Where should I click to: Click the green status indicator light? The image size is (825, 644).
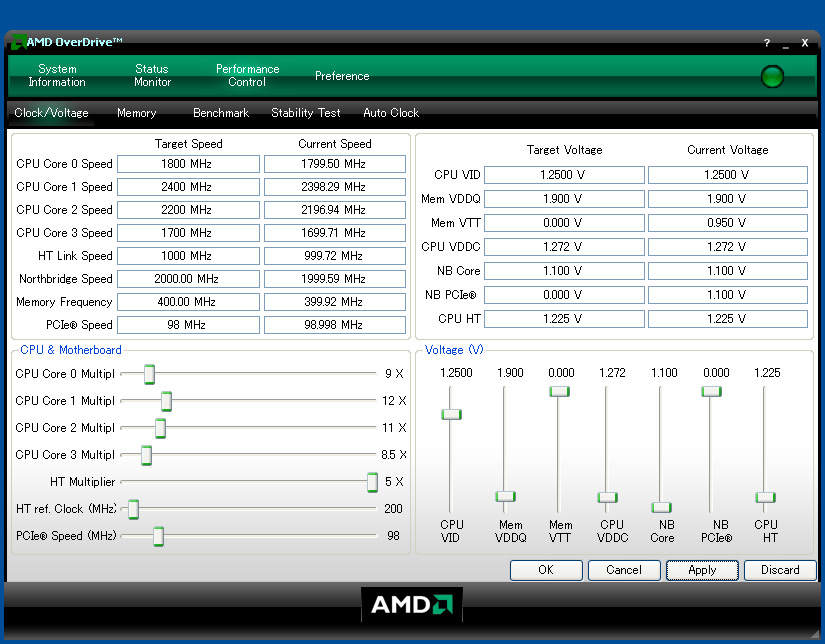(772, 76)
